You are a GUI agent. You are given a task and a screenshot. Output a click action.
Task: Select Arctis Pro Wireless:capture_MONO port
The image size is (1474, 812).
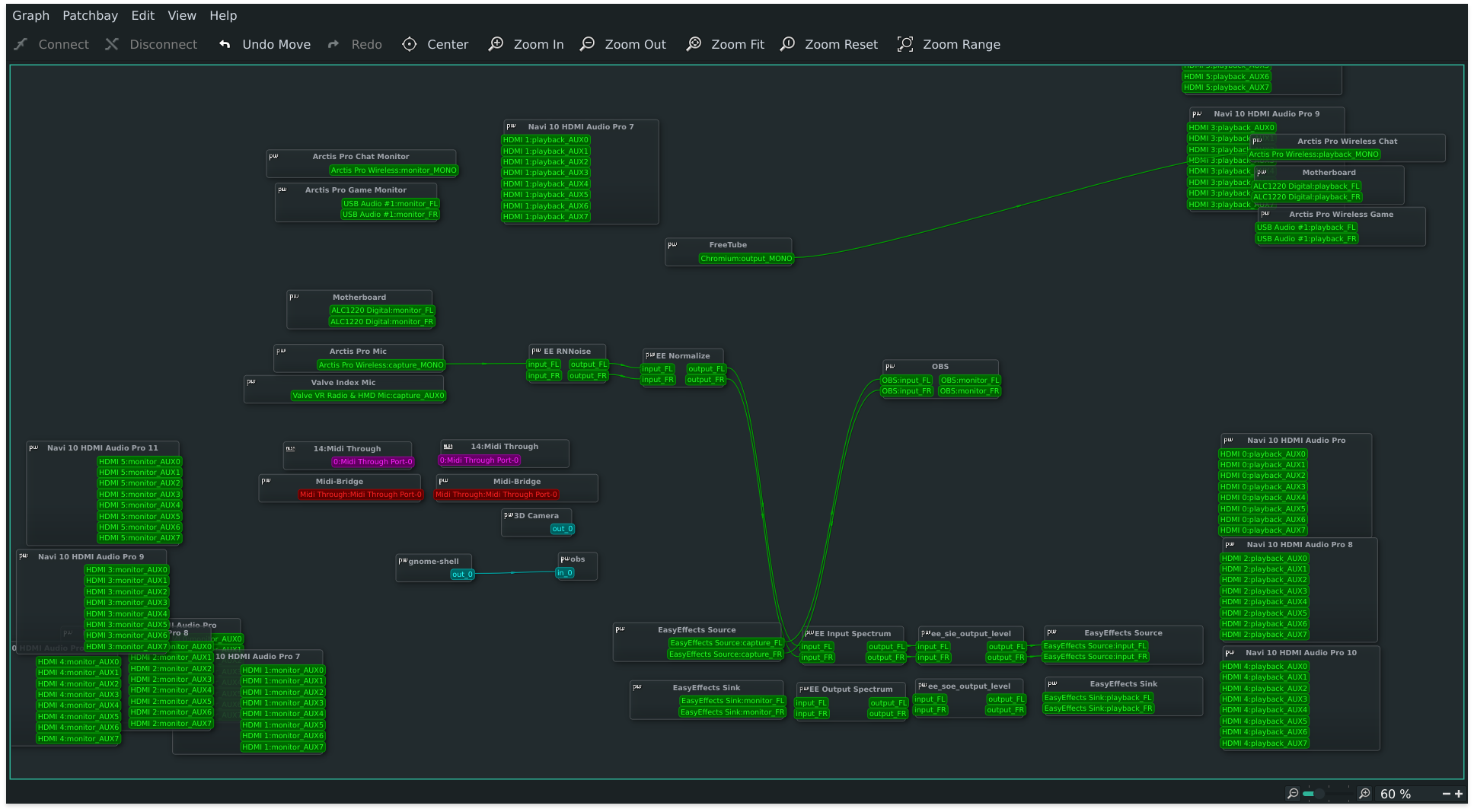381,365
